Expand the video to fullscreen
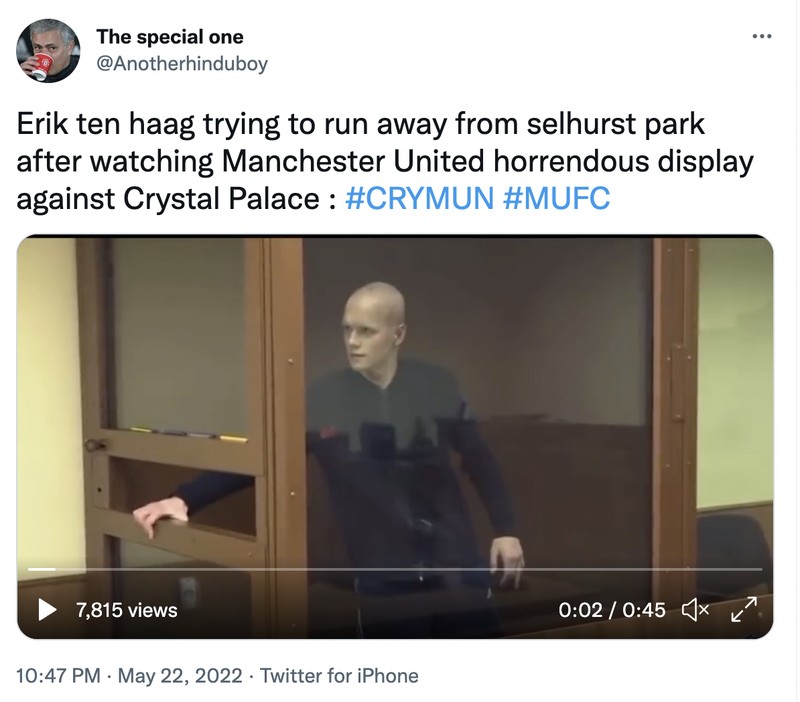800x702 pixels. pyautogui.click(x=743, y=609)
